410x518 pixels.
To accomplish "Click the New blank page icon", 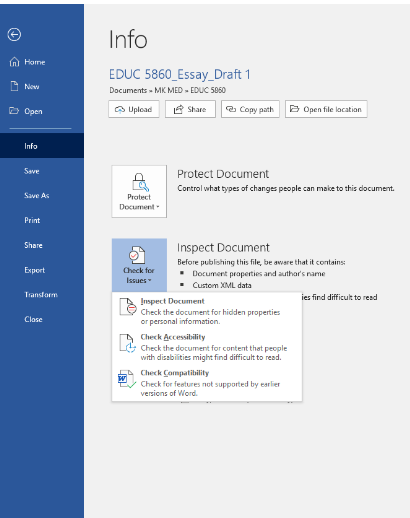I will pos(14,86).
